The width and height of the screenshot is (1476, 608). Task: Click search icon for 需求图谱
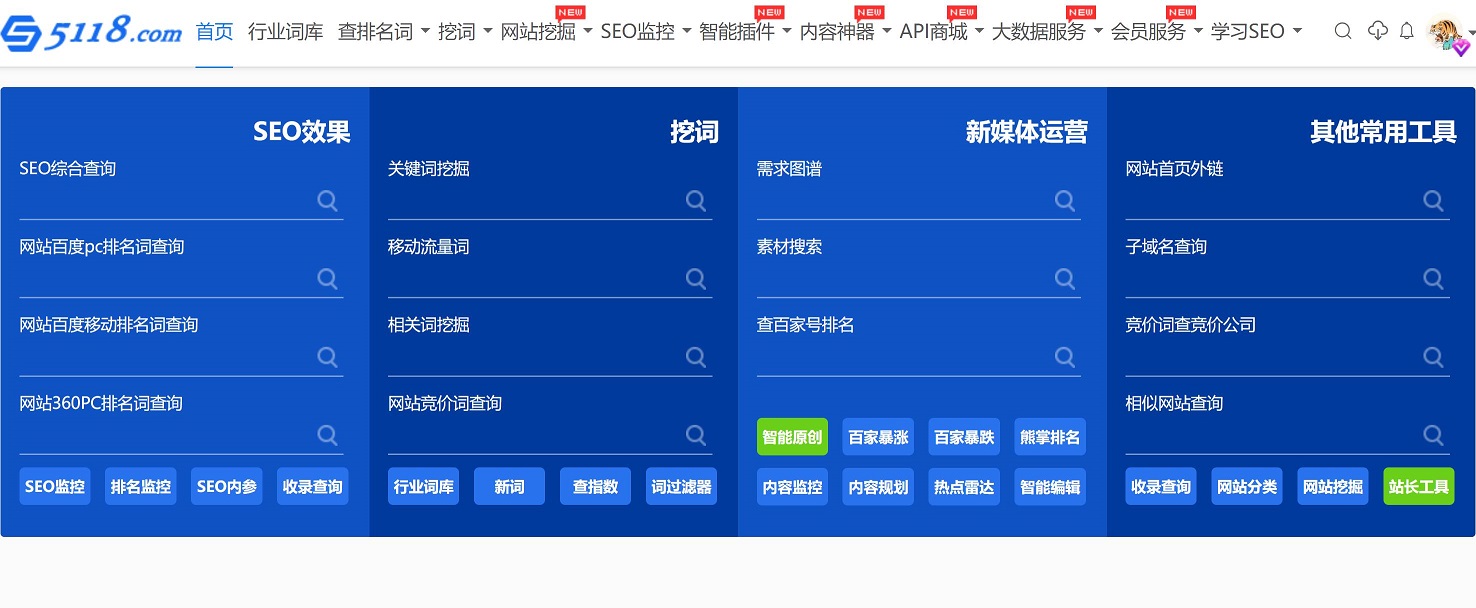pyautogui.click(x=1065, y=201)
